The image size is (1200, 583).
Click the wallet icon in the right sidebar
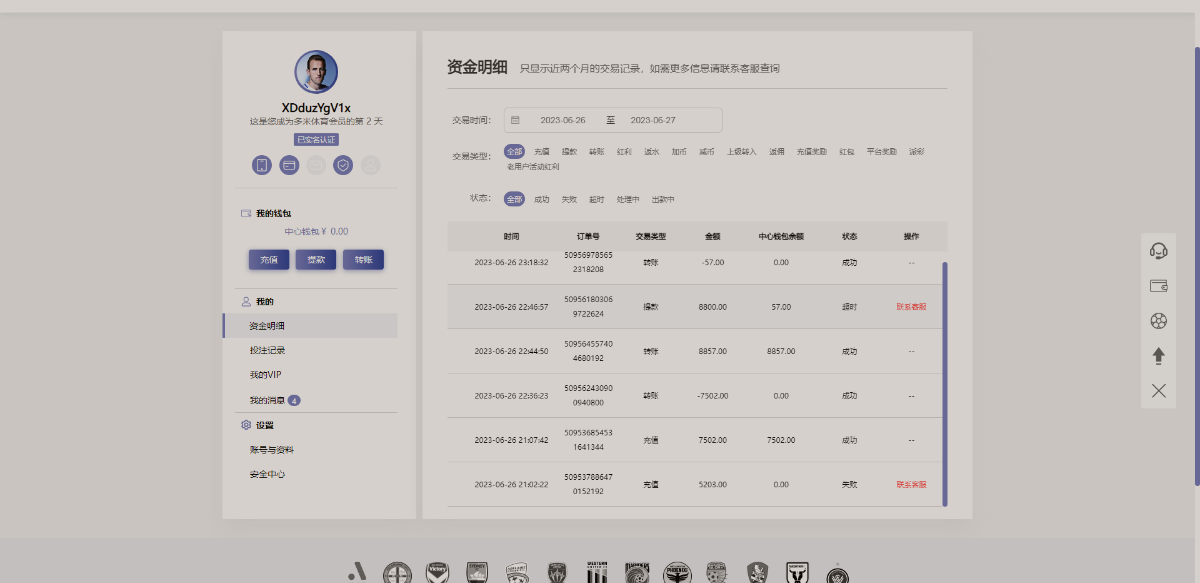click(1158, 286)
